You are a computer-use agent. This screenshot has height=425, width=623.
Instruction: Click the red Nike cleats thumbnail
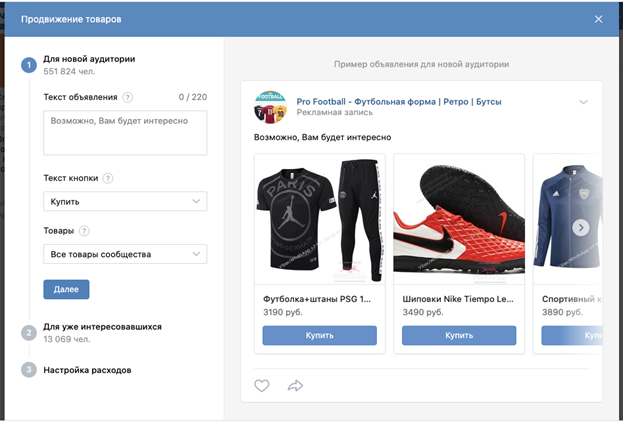(459, 218)
